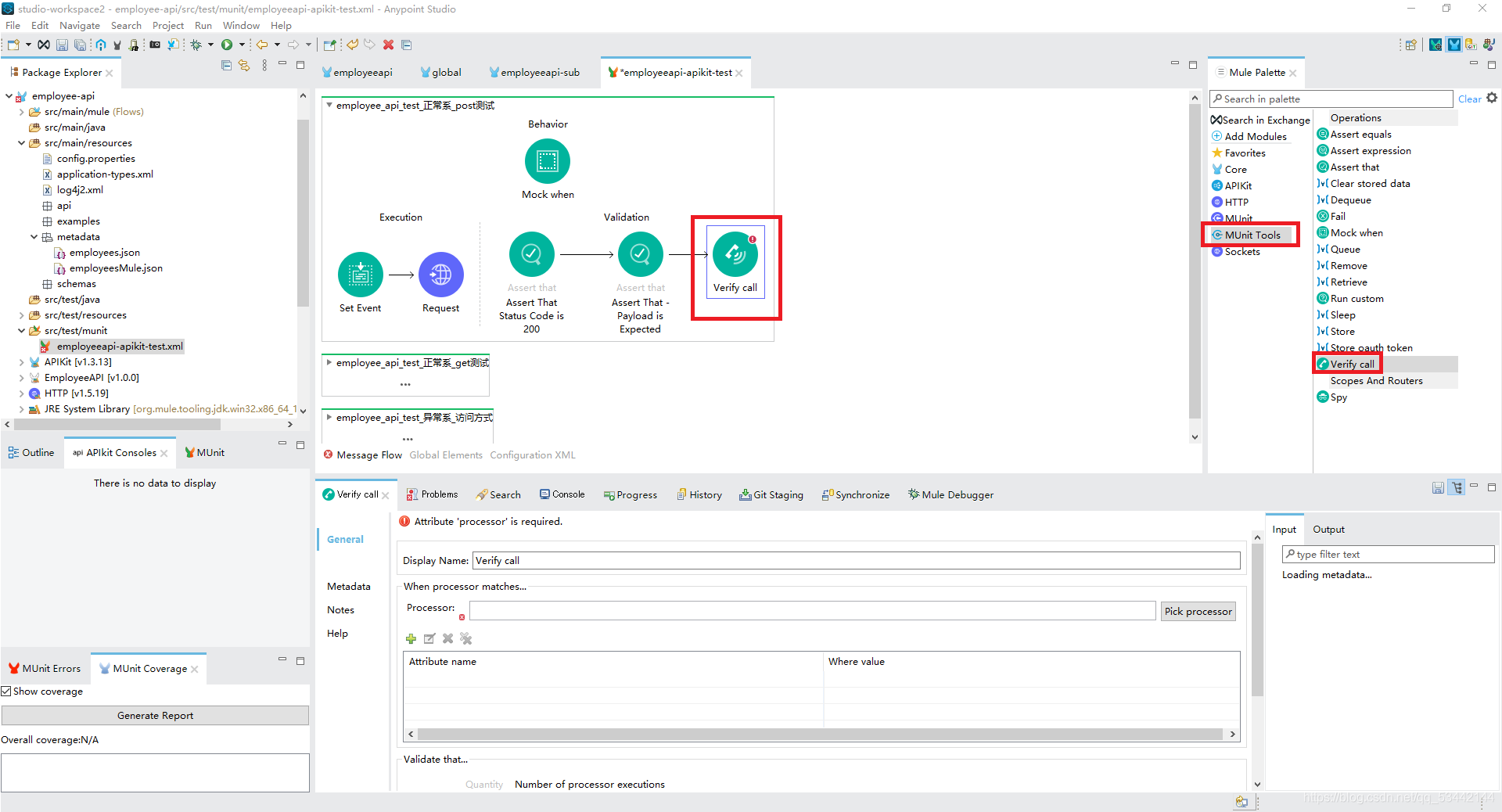Click the remove all attributes icon
Screen dimensions: 1502x812
[x=466, y=638]
